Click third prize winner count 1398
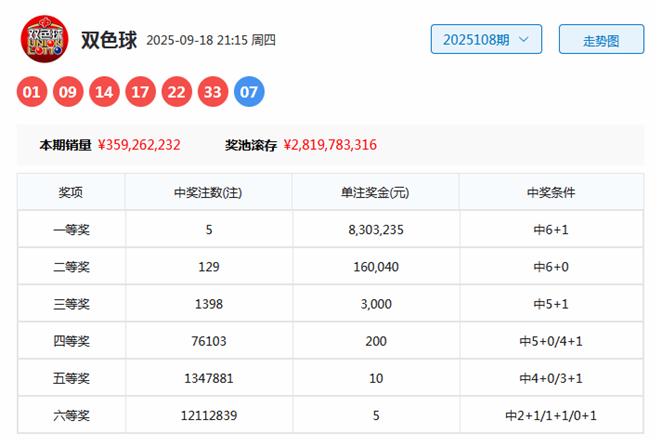The width and height of the screenshot is (657, 442). (209, 304)
